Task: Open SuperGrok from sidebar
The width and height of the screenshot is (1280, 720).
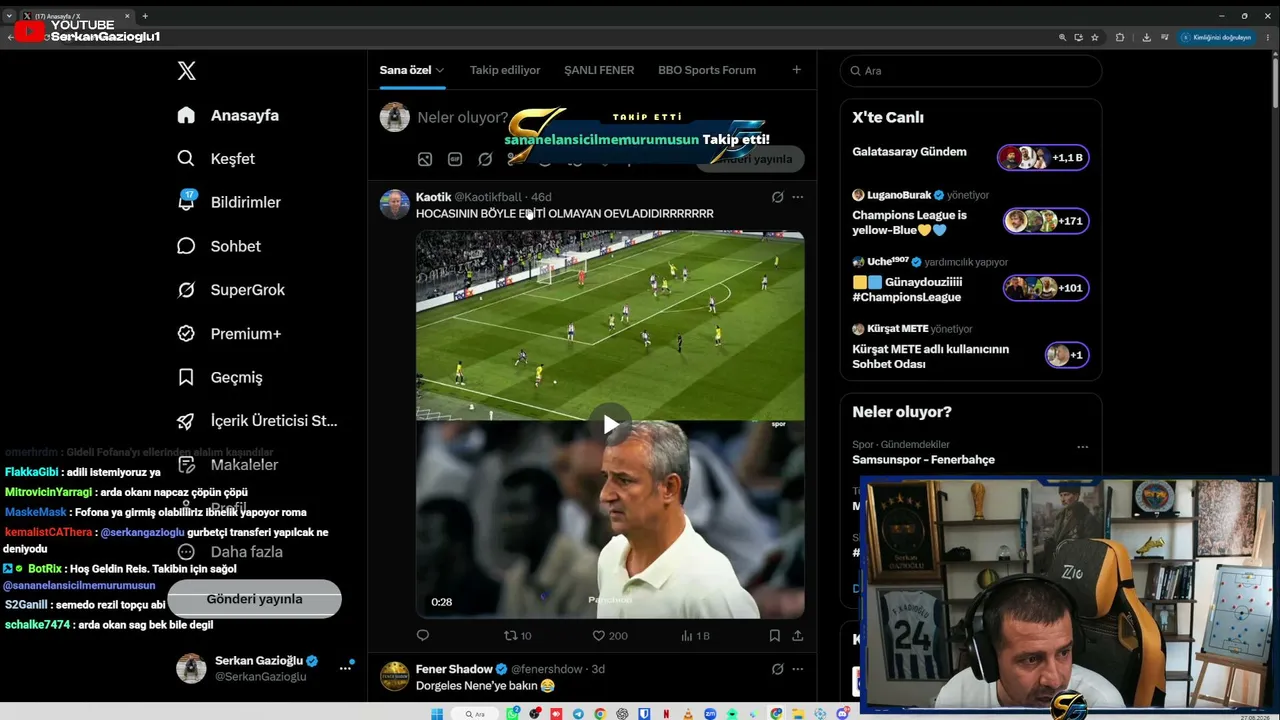Action: tap(231, 290)
